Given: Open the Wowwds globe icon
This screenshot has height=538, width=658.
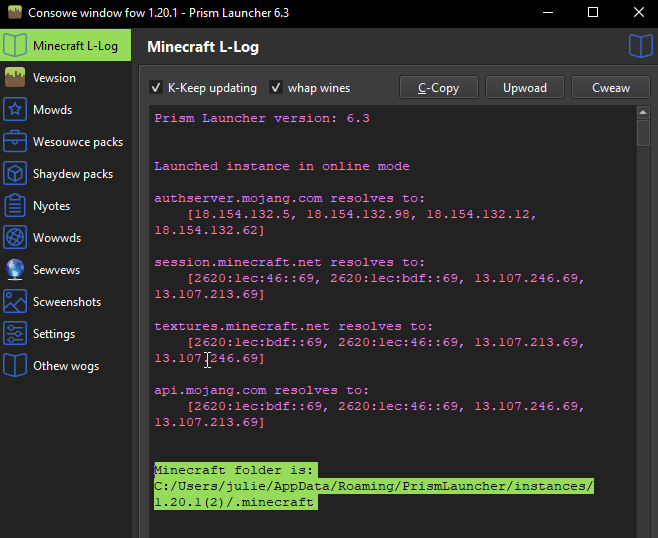Looking at the screenshot, I should point(15,238).
